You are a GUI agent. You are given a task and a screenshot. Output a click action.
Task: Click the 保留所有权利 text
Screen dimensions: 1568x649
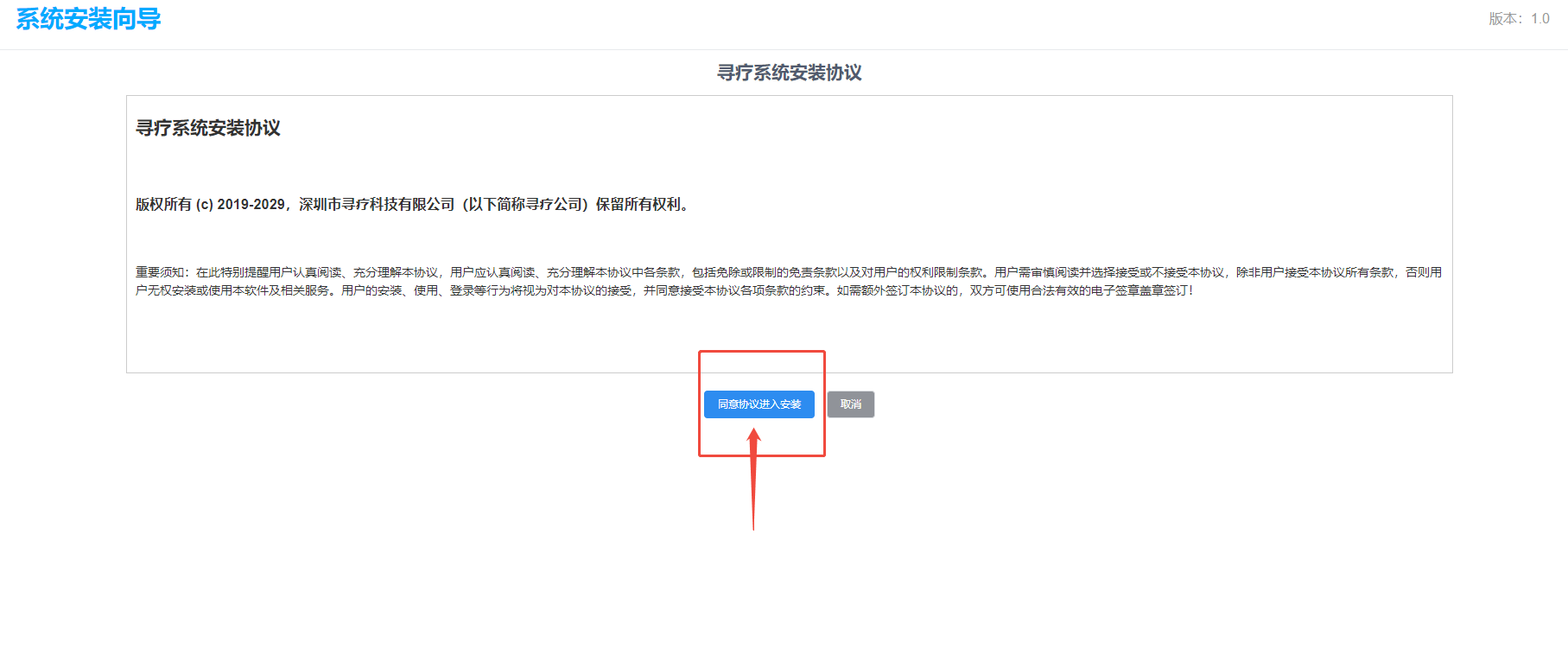(638, 205)
